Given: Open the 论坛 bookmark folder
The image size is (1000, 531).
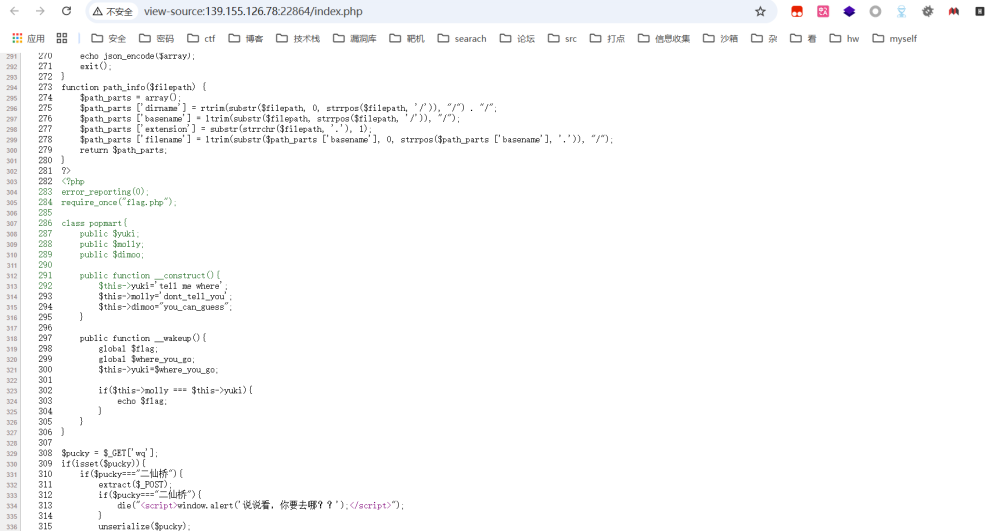Looking at the screenshot, I should click(x=517, y=38).
